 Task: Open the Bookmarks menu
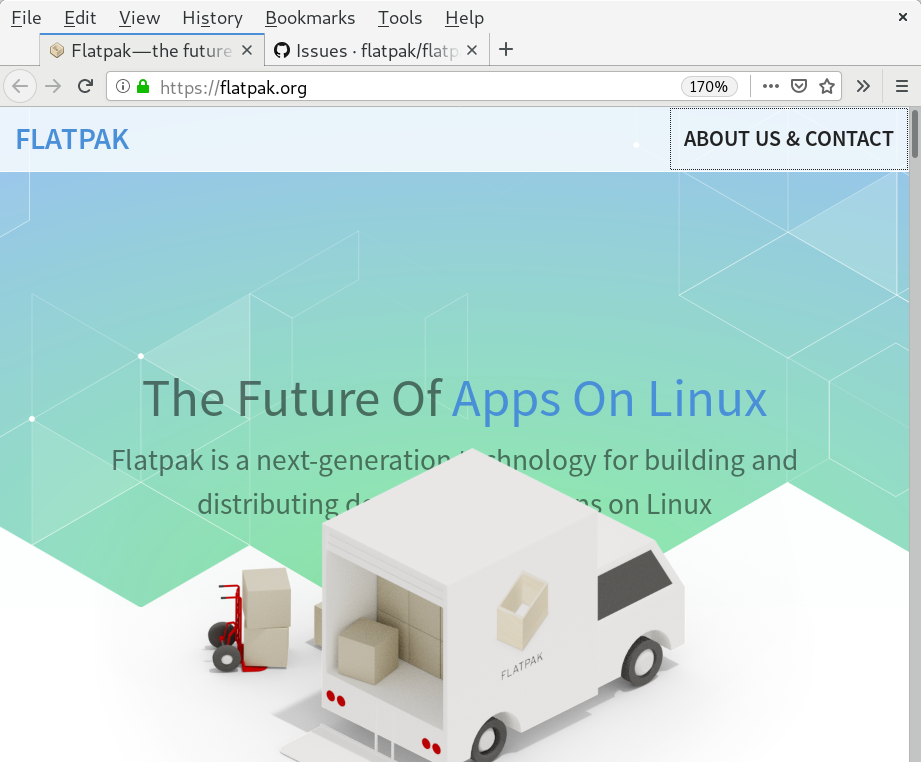310,17
